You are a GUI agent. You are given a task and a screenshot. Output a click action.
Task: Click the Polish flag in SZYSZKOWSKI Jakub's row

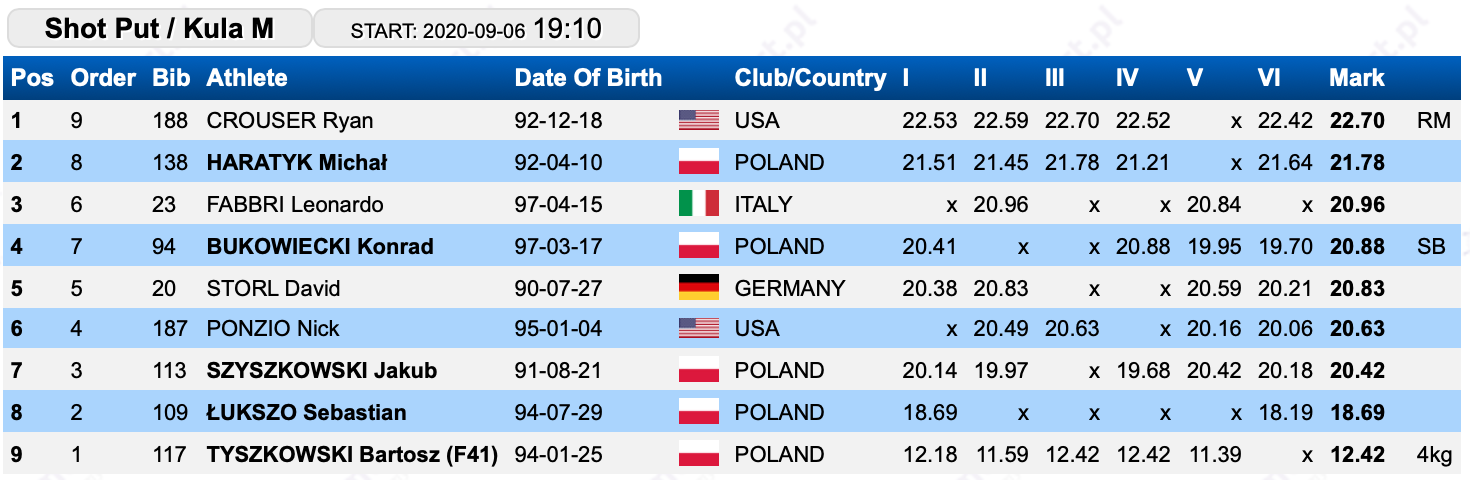click(699, 371)
